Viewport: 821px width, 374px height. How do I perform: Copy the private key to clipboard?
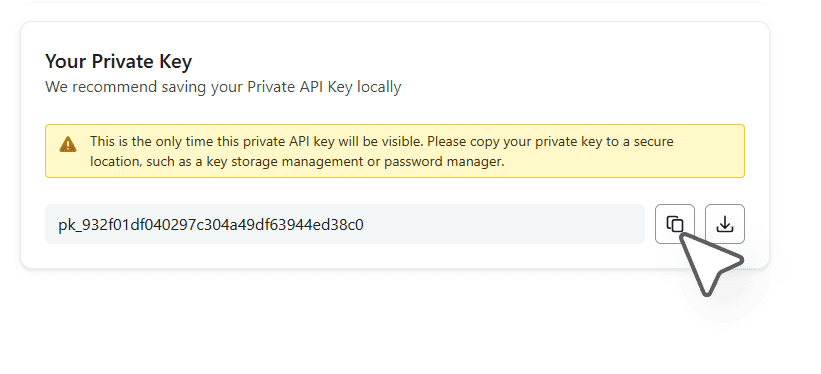pyautogui.click(x=674, y=224)
